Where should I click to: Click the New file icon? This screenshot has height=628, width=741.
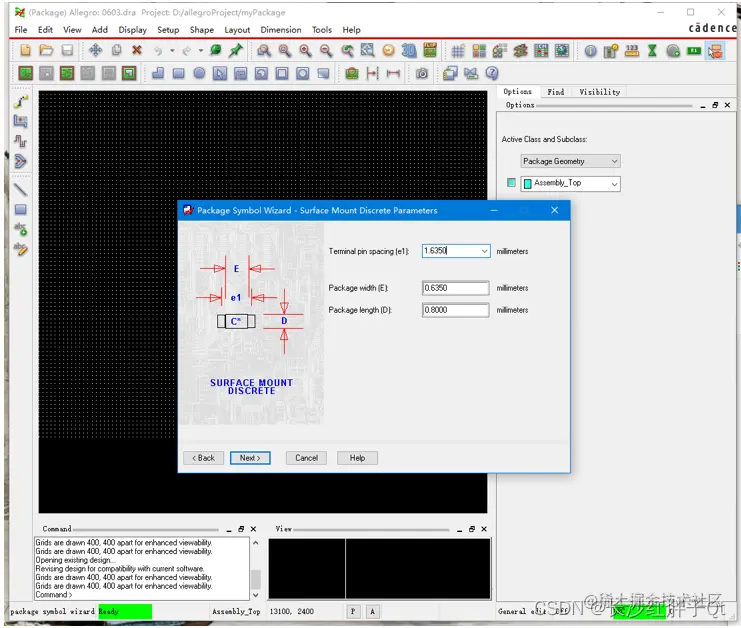pos(25,50)
